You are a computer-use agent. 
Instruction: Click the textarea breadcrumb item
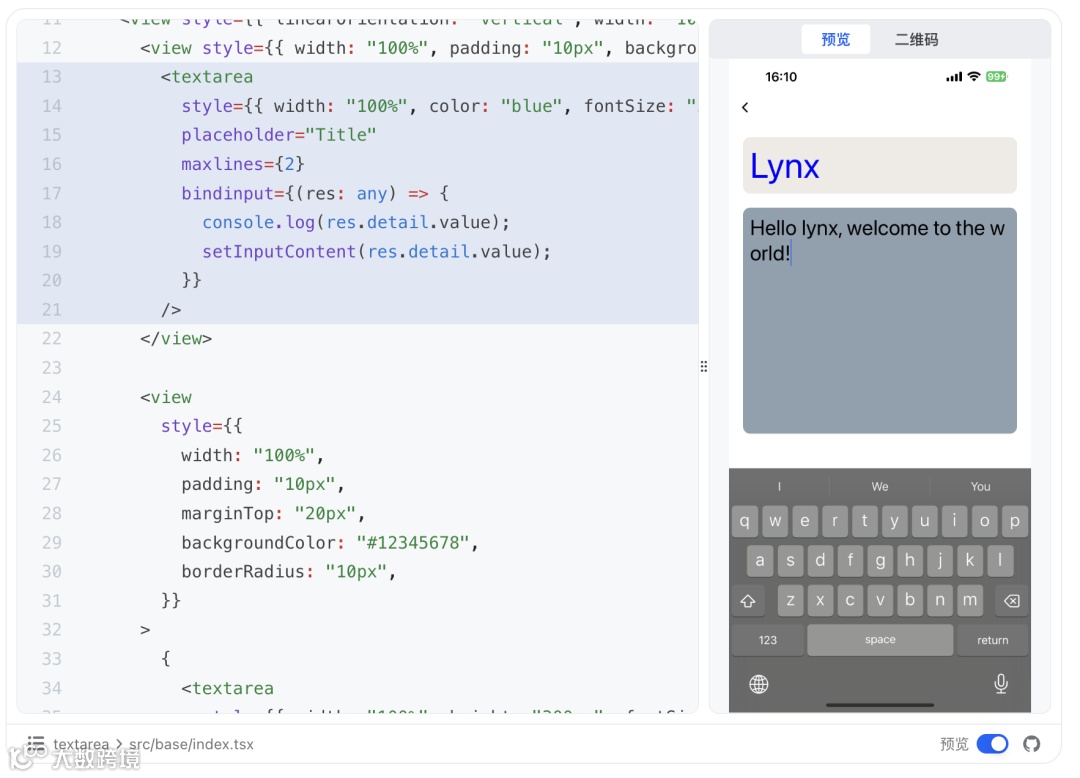click(81, 744)
